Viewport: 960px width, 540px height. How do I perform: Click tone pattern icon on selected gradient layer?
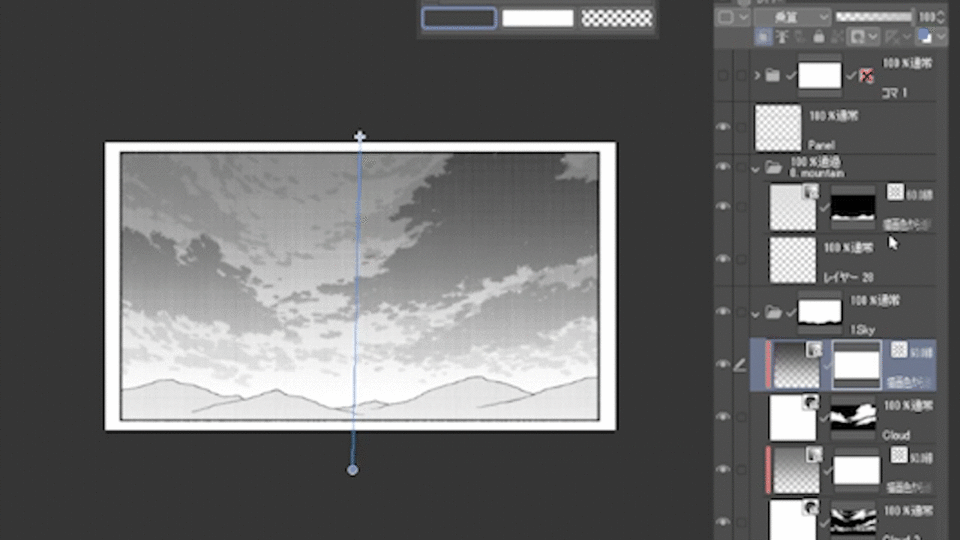tap(899, 350)
